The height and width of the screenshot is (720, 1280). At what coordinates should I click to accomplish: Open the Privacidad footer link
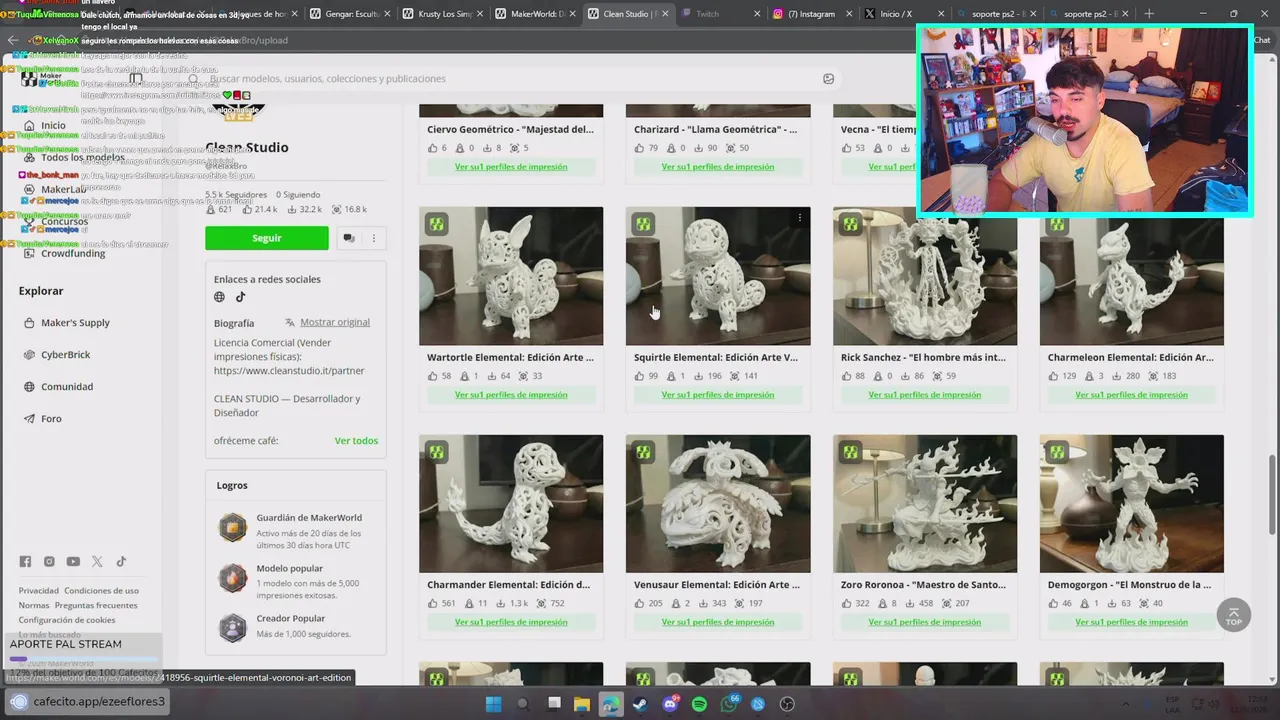[39, 591]
